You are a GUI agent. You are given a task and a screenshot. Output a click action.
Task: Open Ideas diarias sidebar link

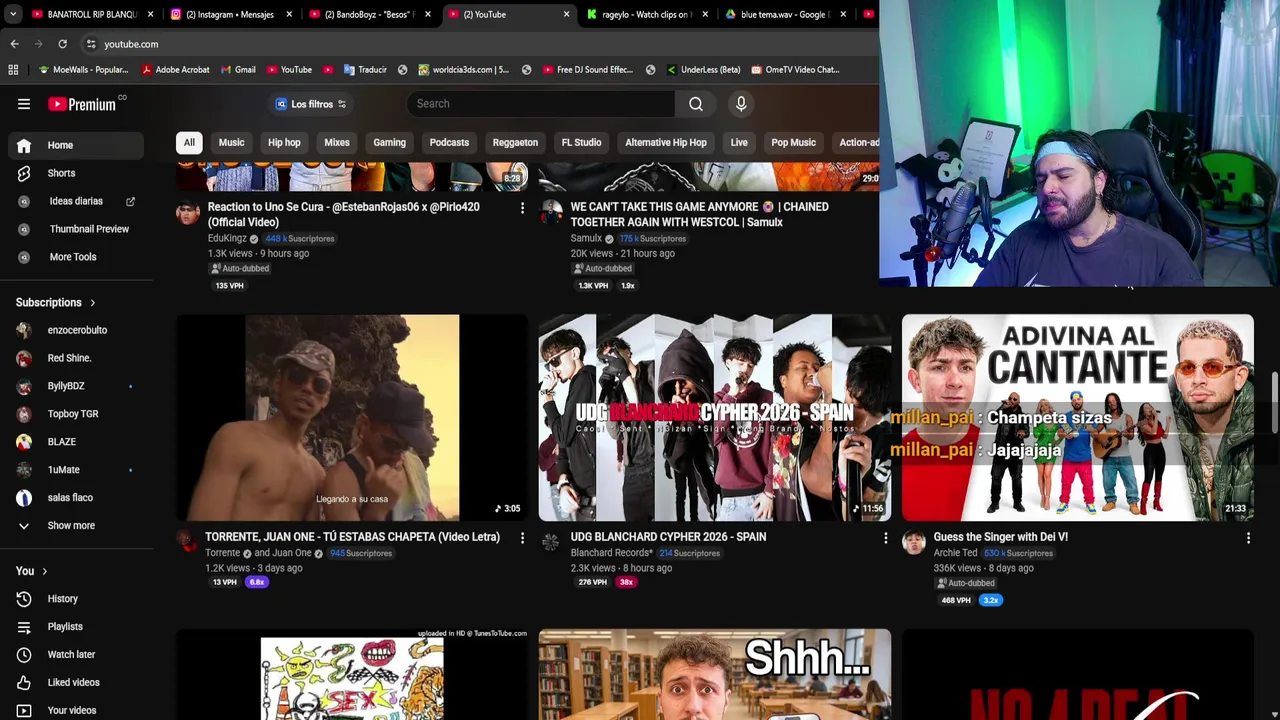coord(76,201)
